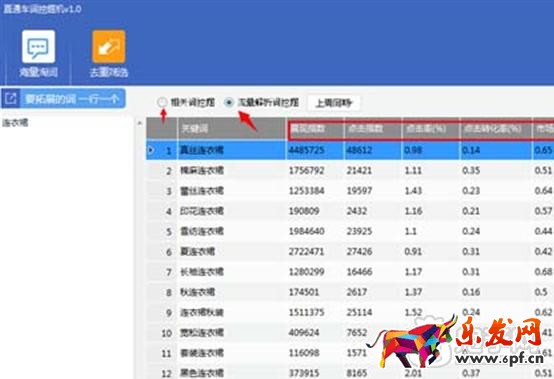Sort by the 关键词 column header
The height and width of the screenshot is (379, 554).
click(231, 129)
